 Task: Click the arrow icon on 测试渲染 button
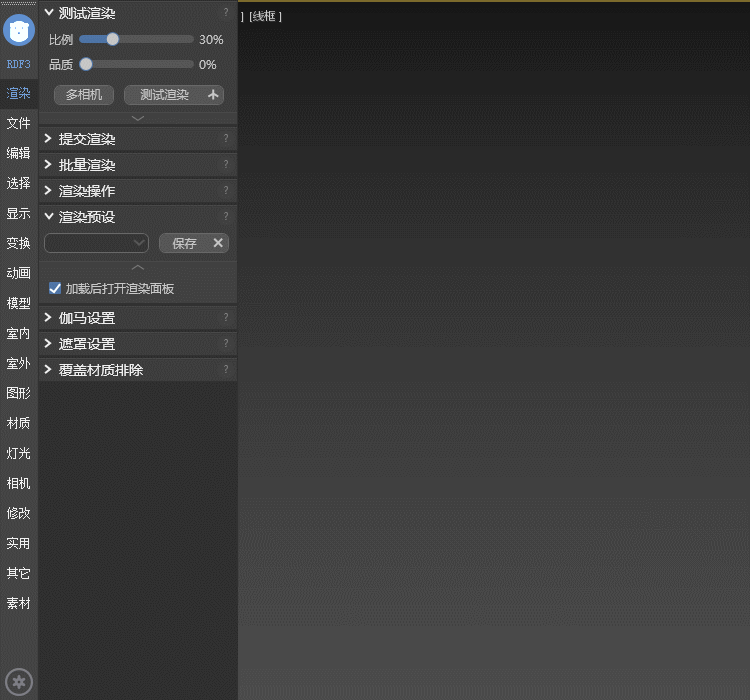213,95
